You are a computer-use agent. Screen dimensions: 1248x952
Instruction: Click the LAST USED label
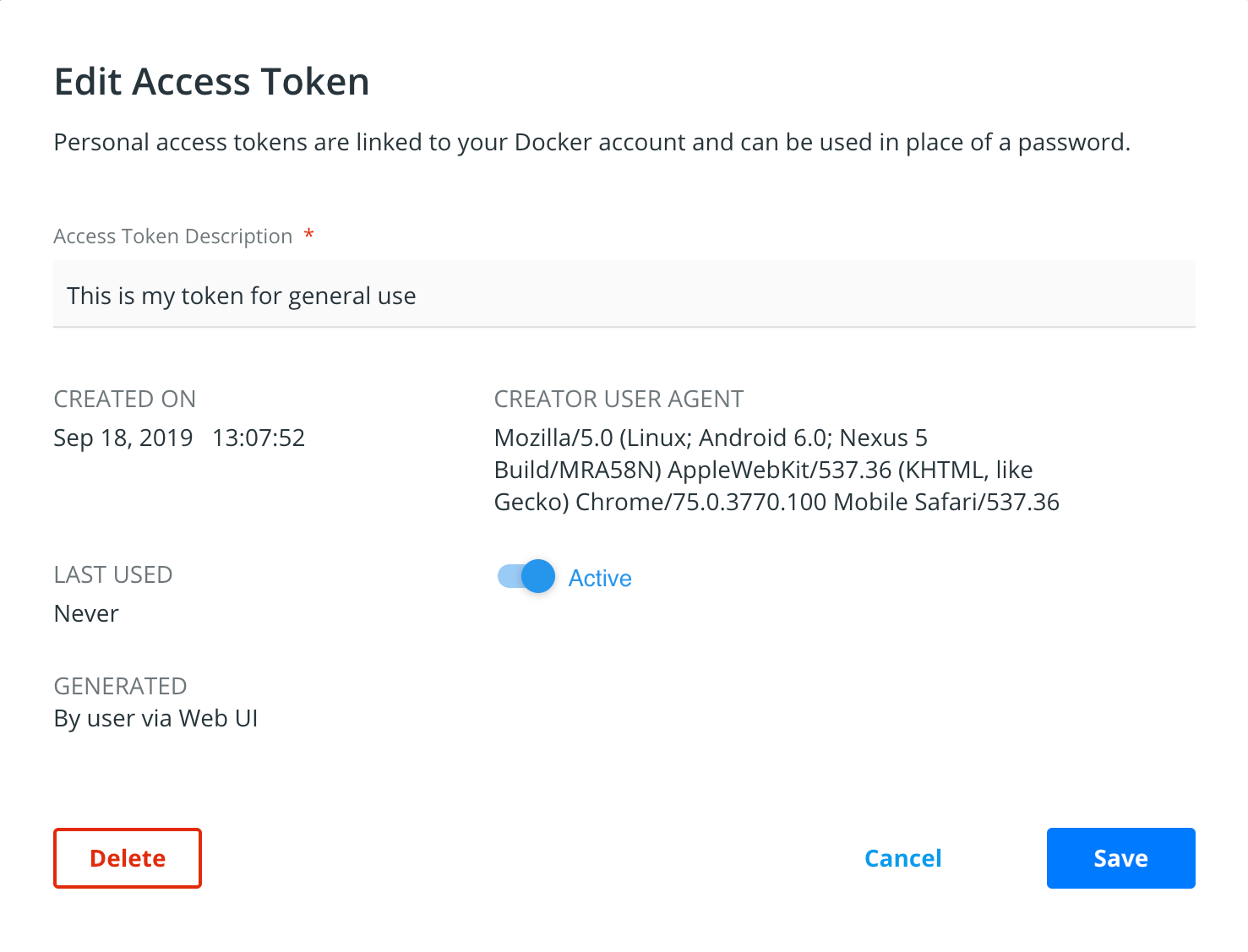113,574
